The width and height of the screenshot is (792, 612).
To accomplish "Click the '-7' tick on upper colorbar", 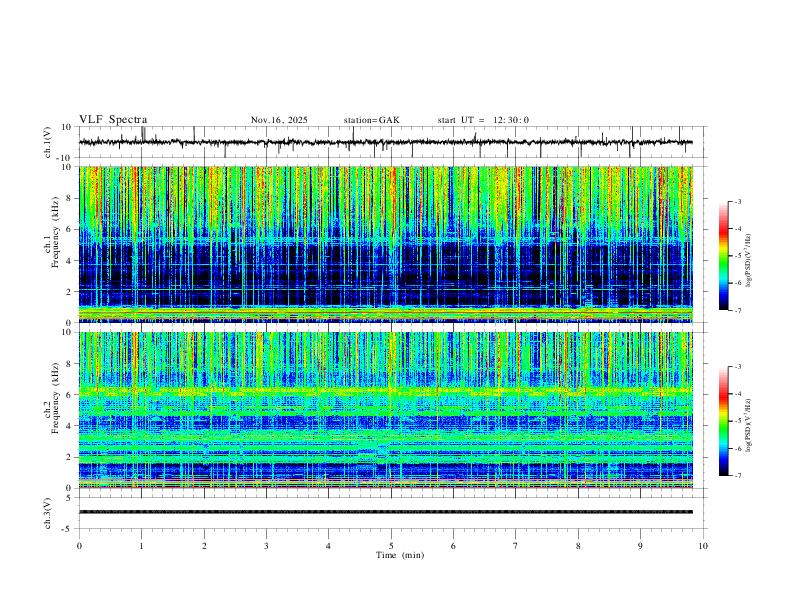I will point(738,311).
